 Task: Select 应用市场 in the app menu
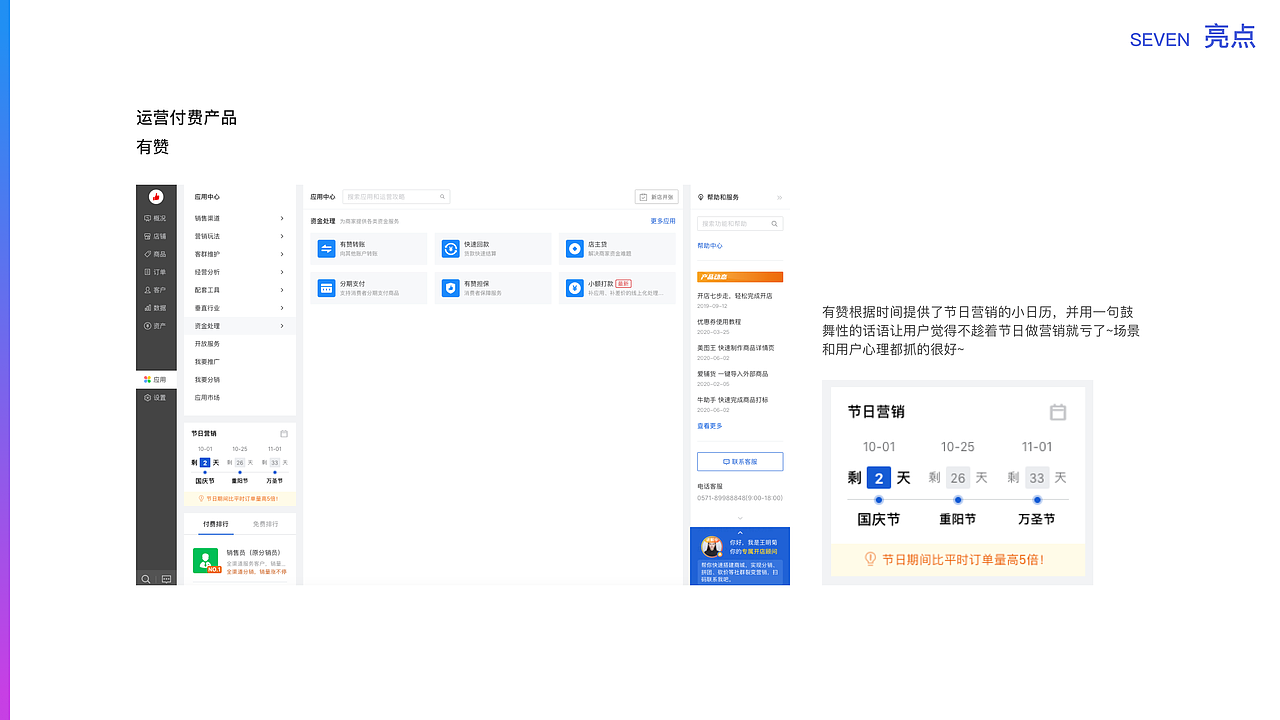click(x=207, y=398)
